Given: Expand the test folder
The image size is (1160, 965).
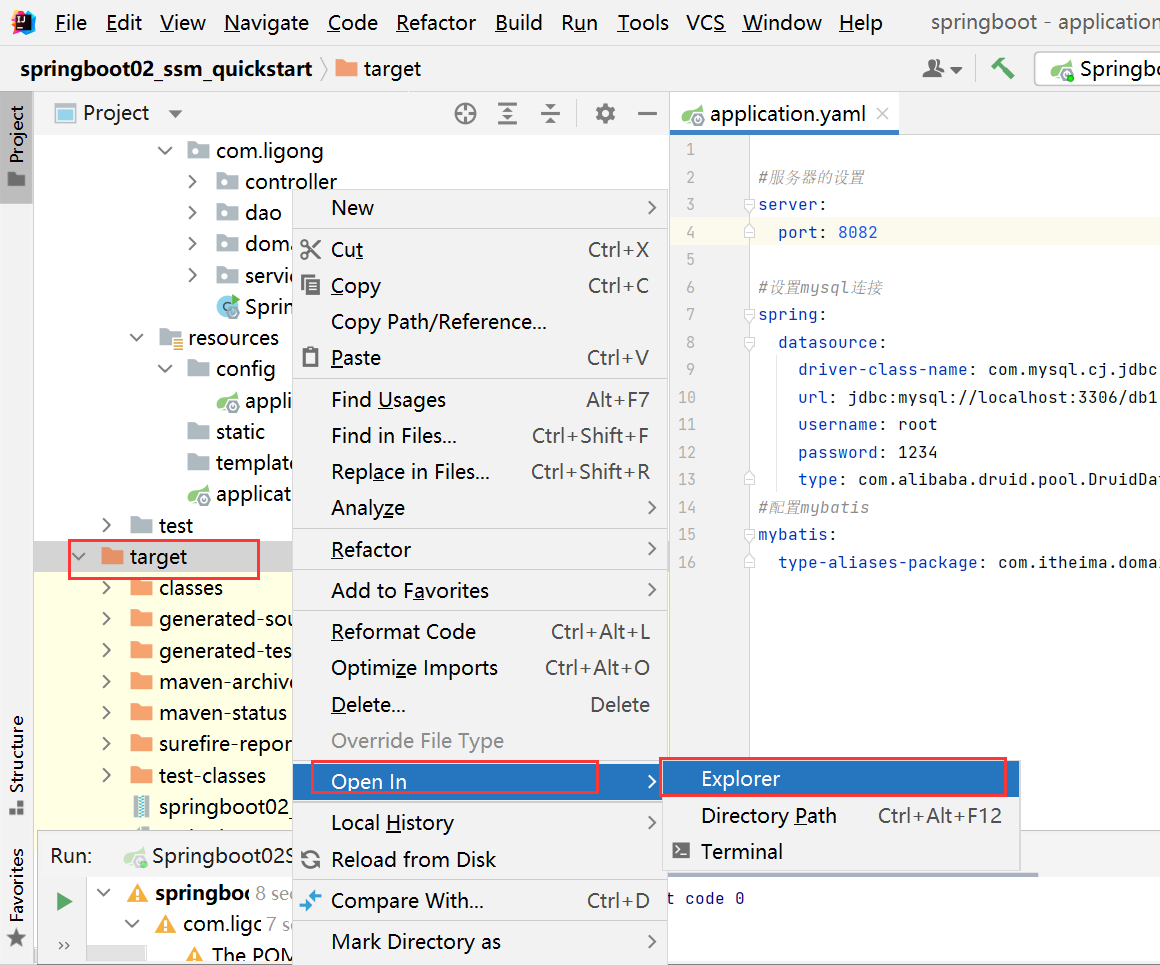Looking at the screenshot, I should point(107,525).
